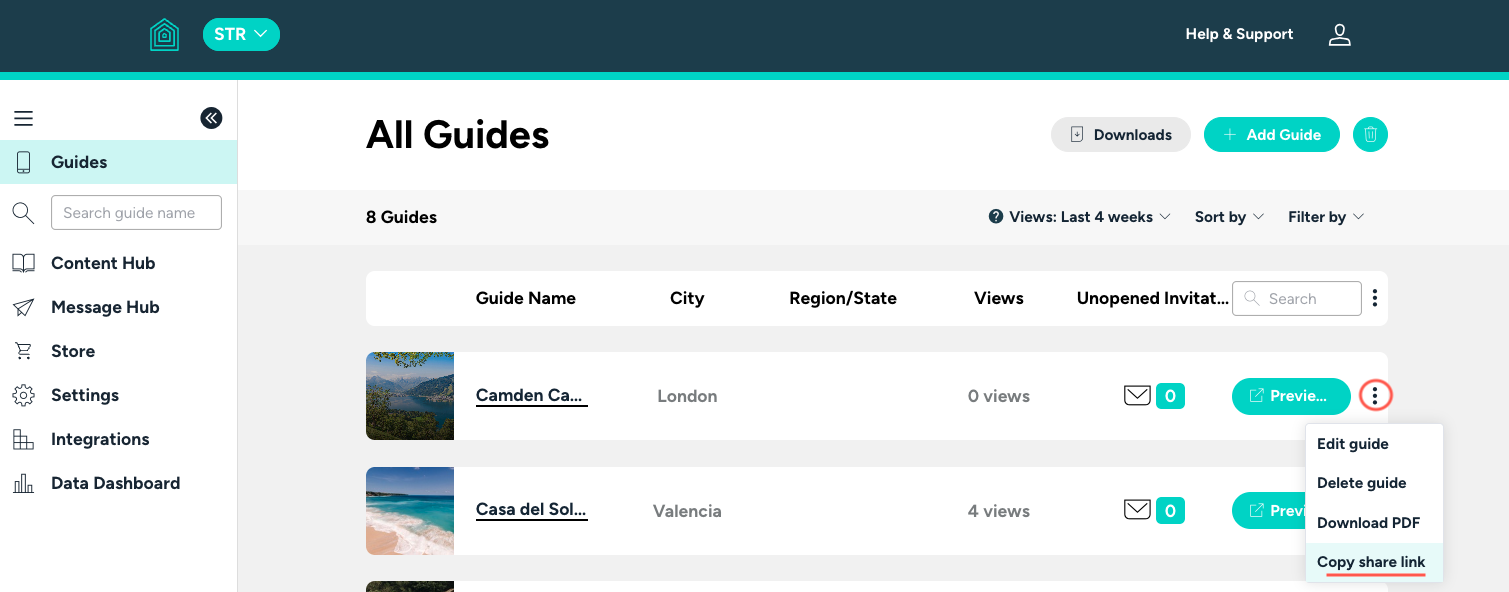Open the Casa del Sol... guide link
This screenshot has width=1509, height=592.
coord(531,510)
